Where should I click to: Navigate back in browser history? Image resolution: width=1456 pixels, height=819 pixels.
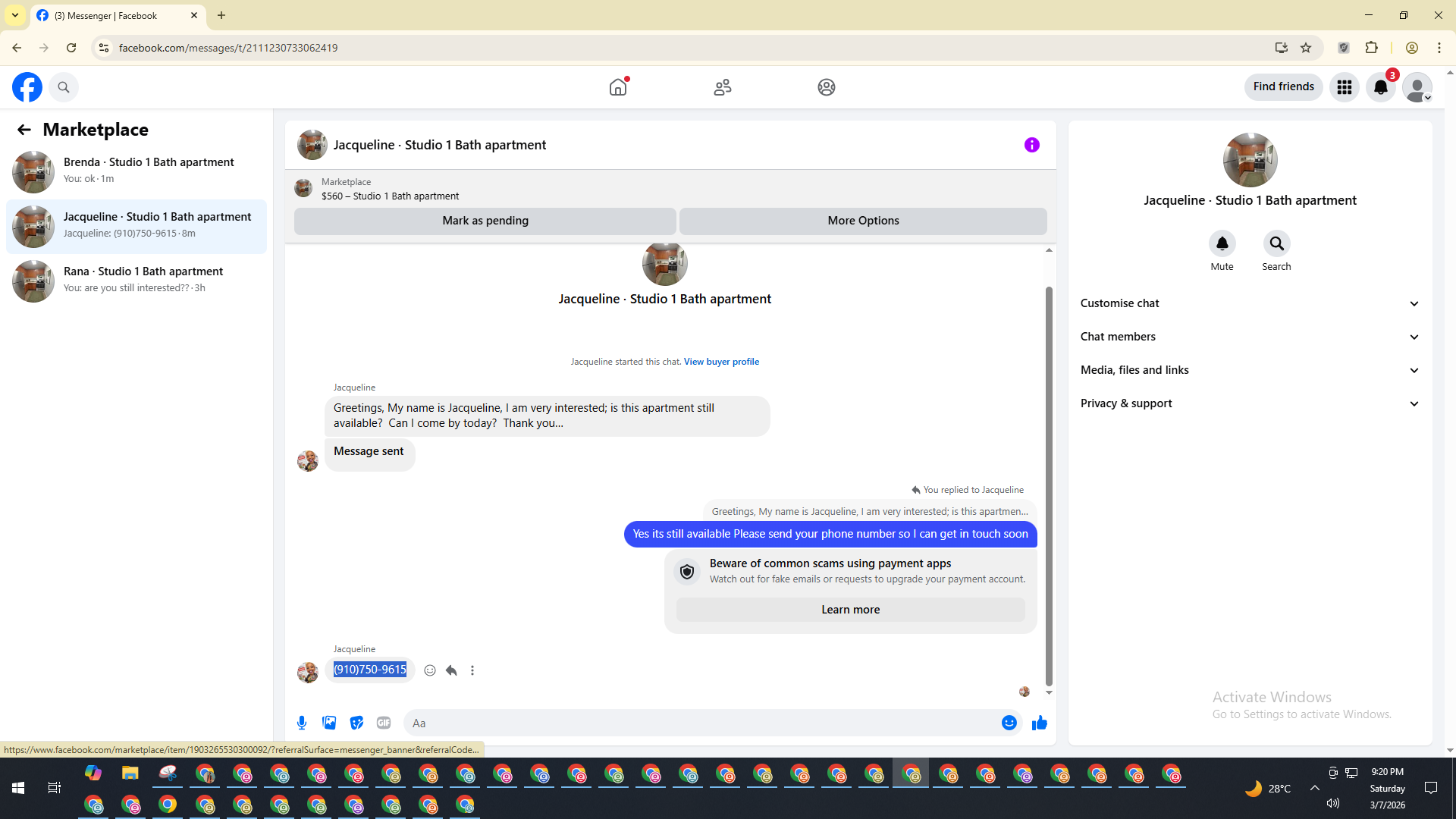[17, 48]
